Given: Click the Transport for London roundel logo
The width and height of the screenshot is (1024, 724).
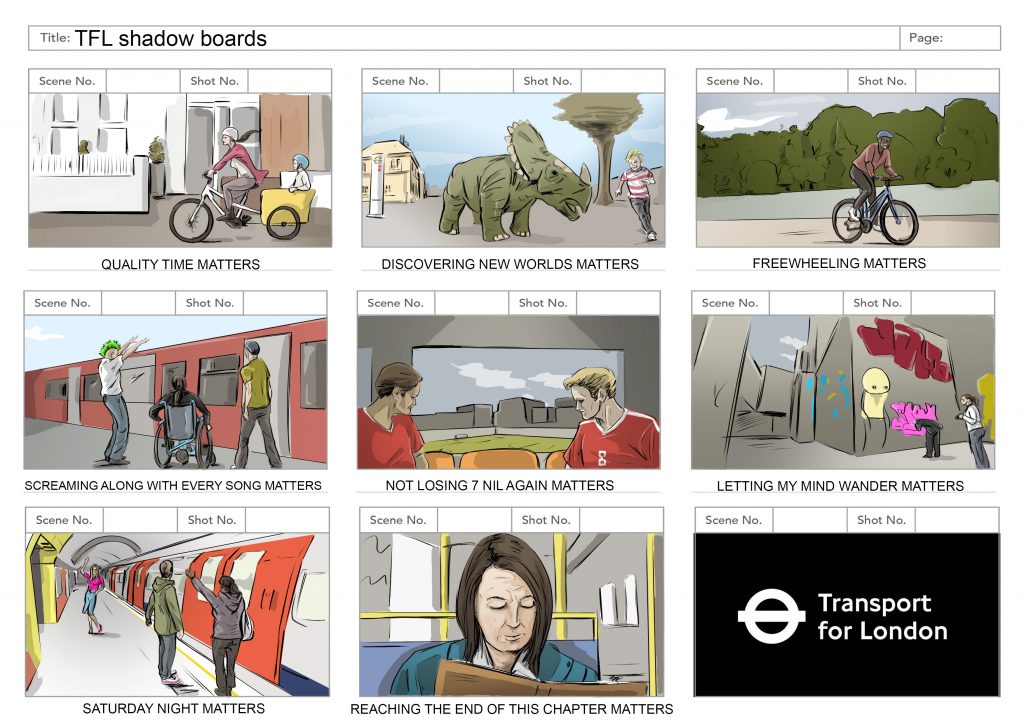Looking at the screenshot, I should [771, 616].
